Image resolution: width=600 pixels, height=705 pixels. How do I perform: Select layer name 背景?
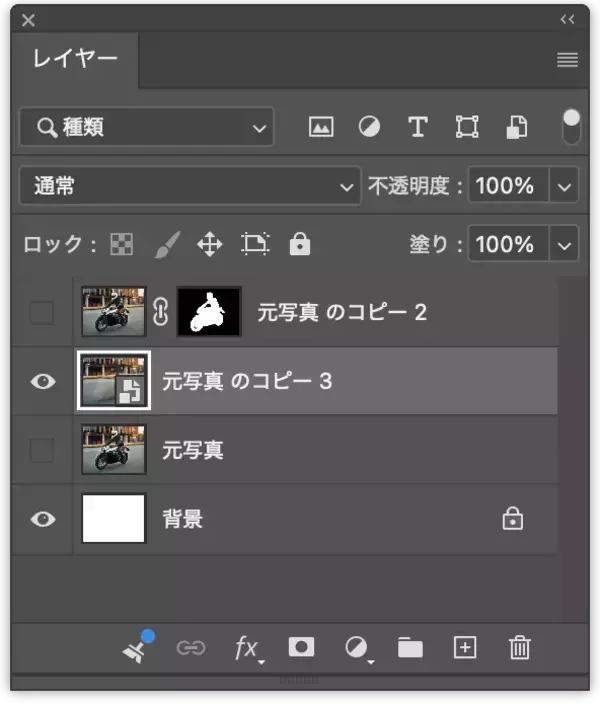point(182,519)
